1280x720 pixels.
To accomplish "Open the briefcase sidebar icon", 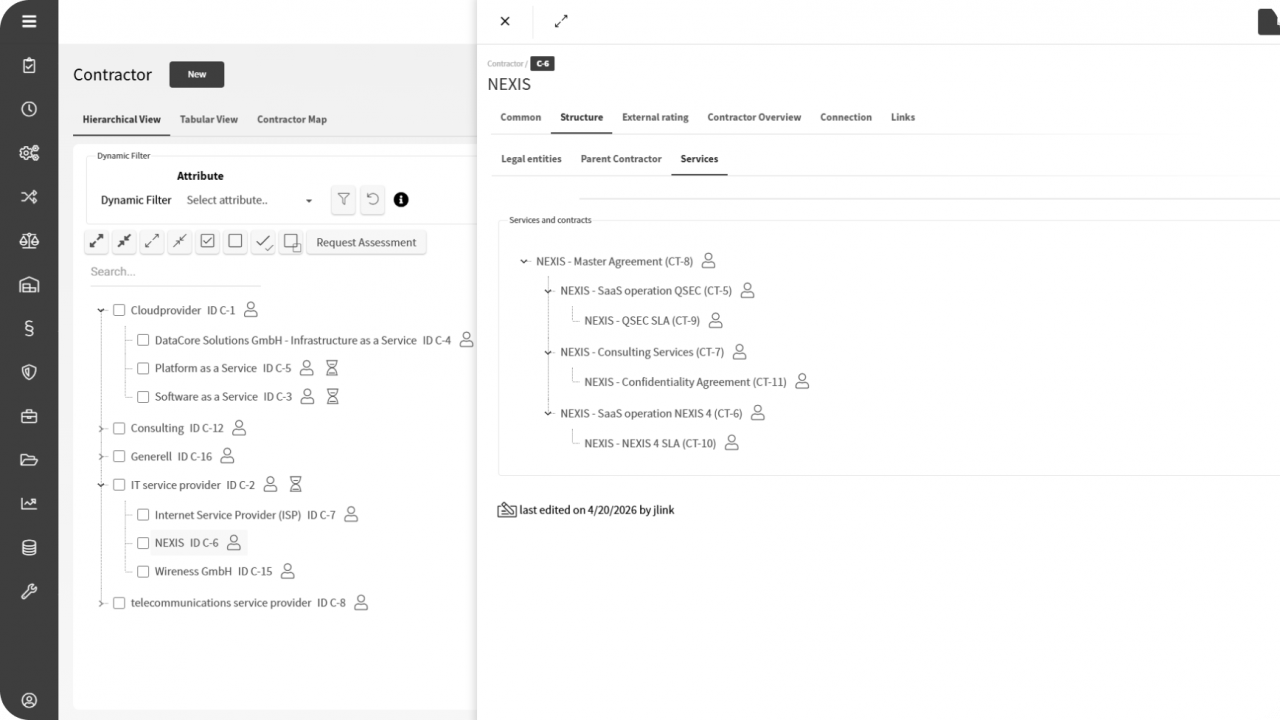I will pyautogui.click(x=29, y=416).
